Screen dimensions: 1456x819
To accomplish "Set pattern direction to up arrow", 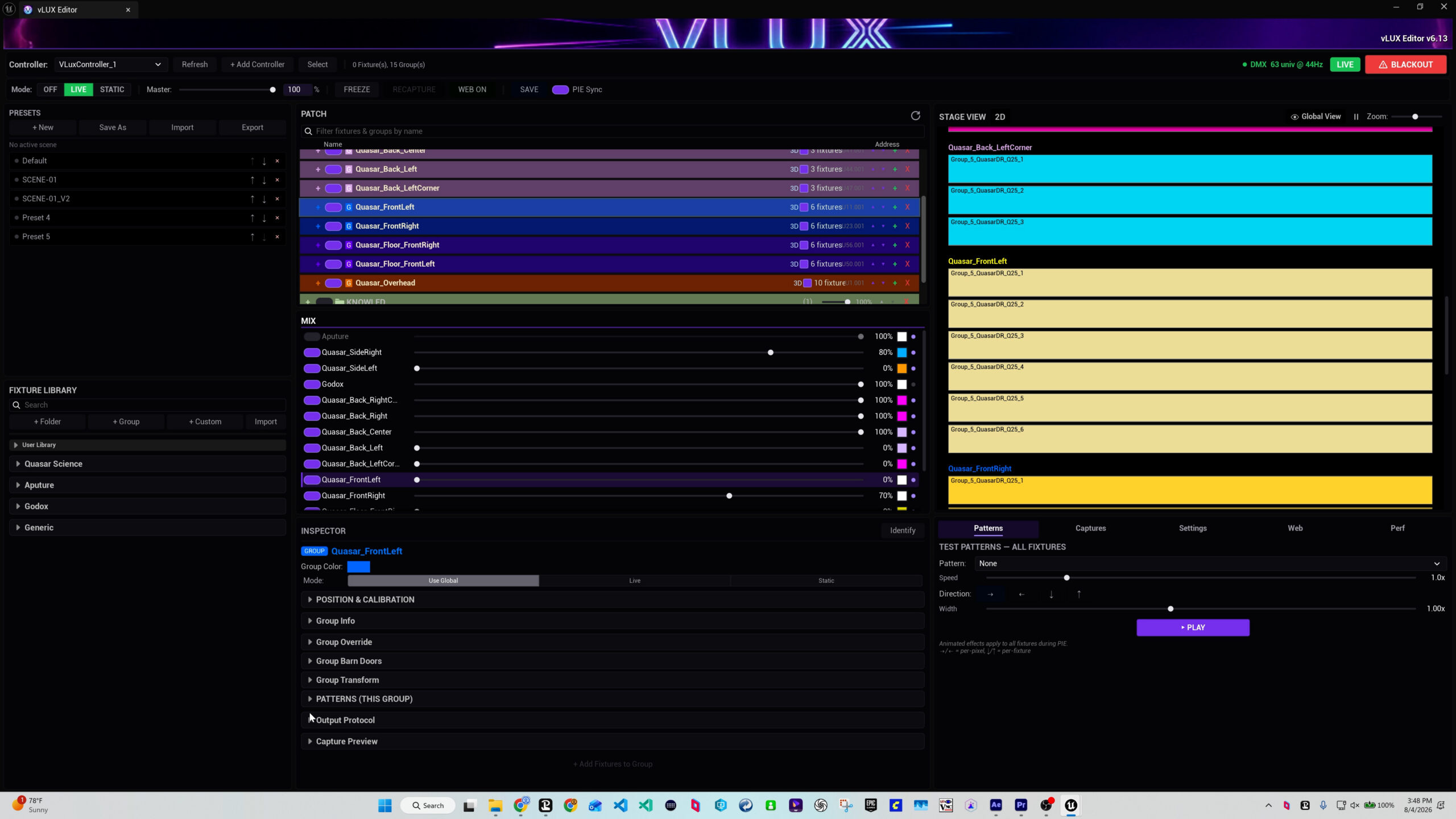I will pos(1079,594).
